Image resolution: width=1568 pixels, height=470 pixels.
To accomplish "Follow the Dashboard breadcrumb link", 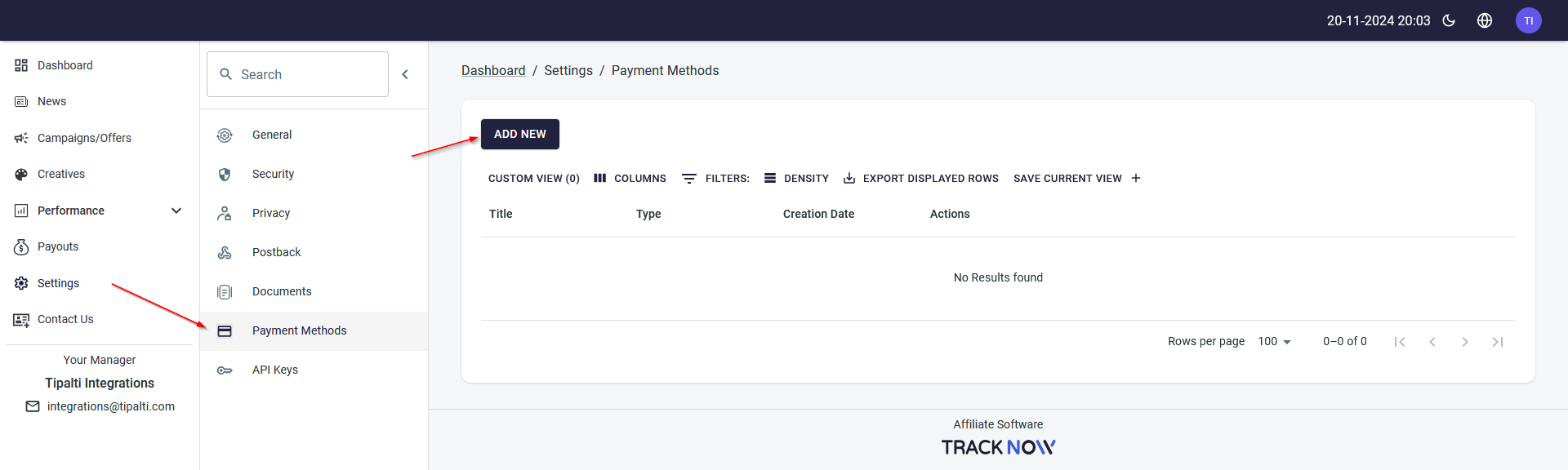I will point(493,71).
